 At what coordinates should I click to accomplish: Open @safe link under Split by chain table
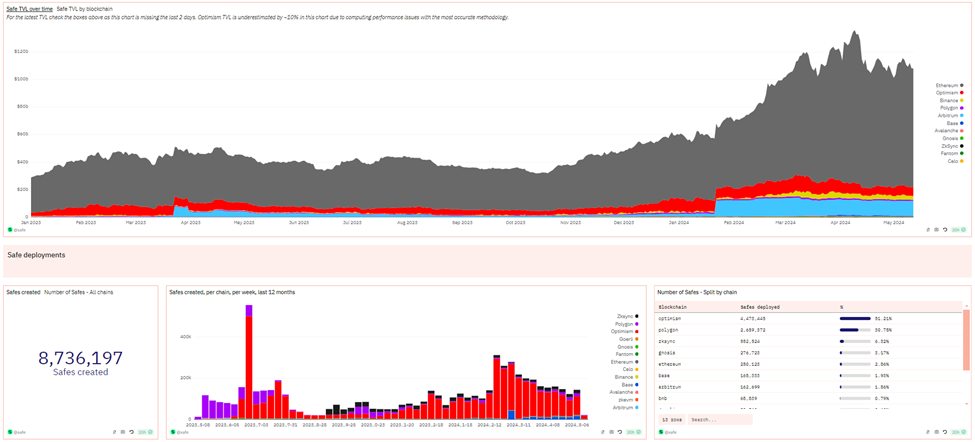tap(670, 431)
